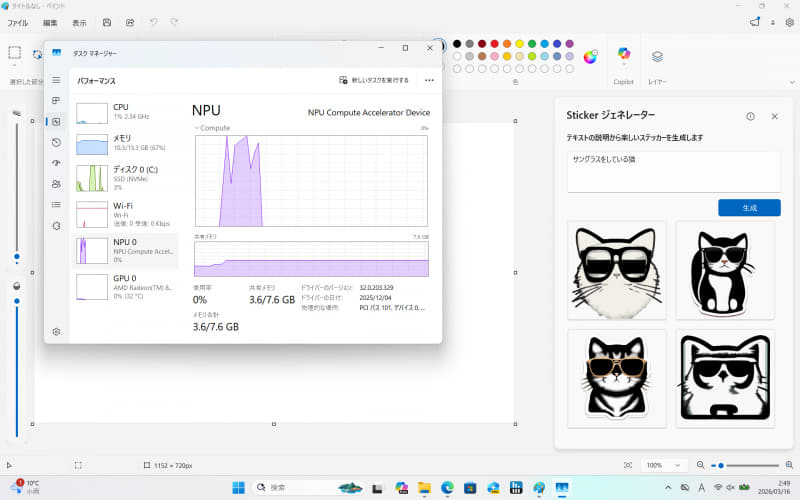Pick the black color swatch
800x500 pixels.
tap(457, 44)
